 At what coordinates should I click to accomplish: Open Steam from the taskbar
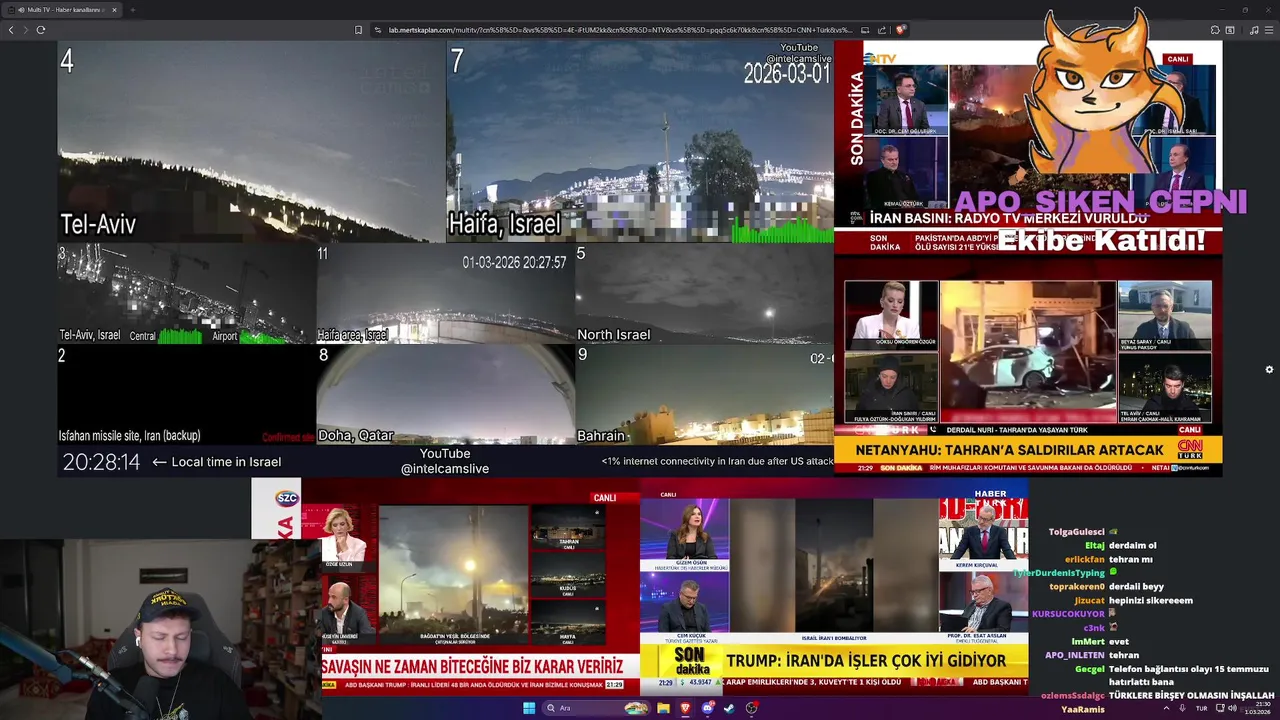(x=729, y=708)
